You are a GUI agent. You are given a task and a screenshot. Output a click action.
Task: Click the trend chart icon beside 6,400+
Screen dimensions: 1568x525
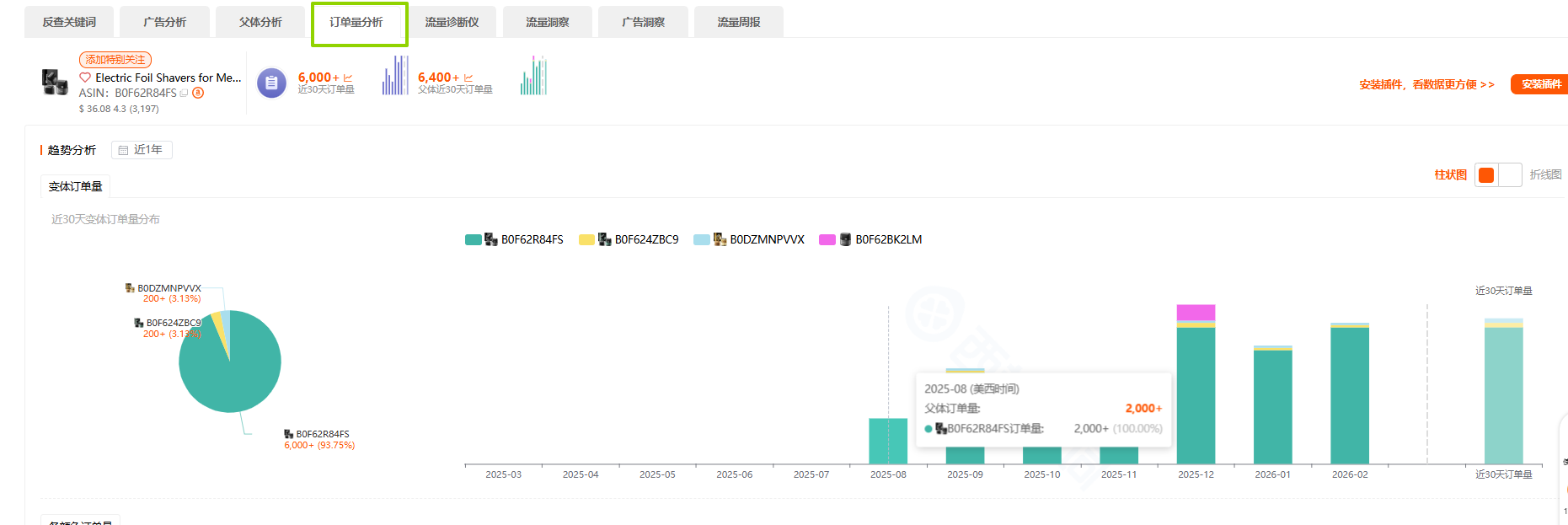pyautogui.click(x=468, y=78)
